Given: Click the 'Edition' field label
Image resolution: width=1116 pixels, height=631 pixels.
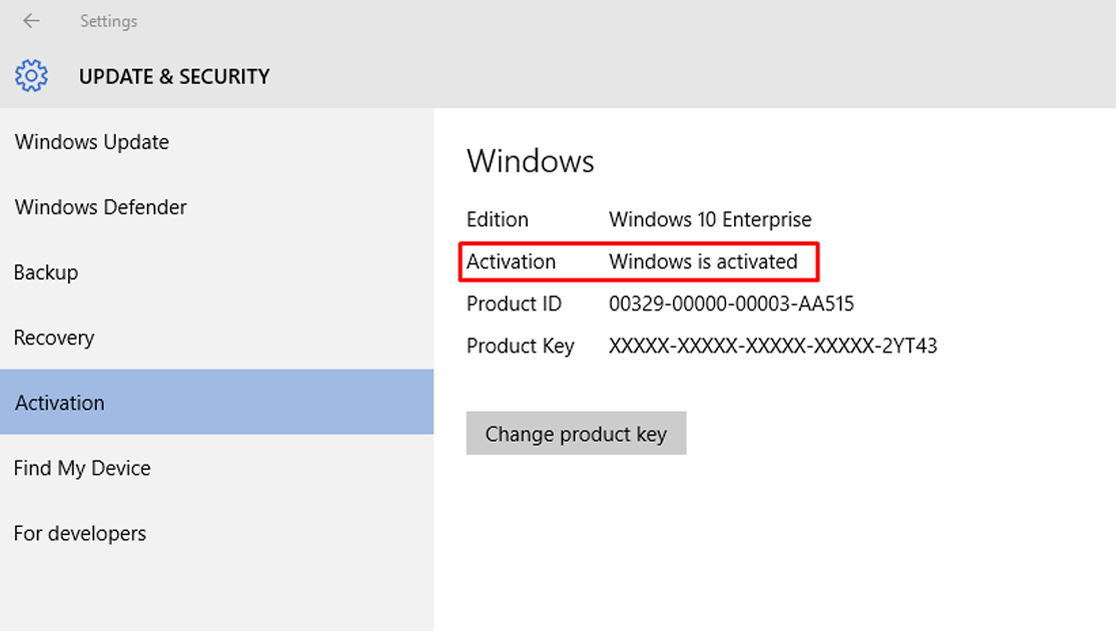Looking at the screenshot, I should click(498, 219).
